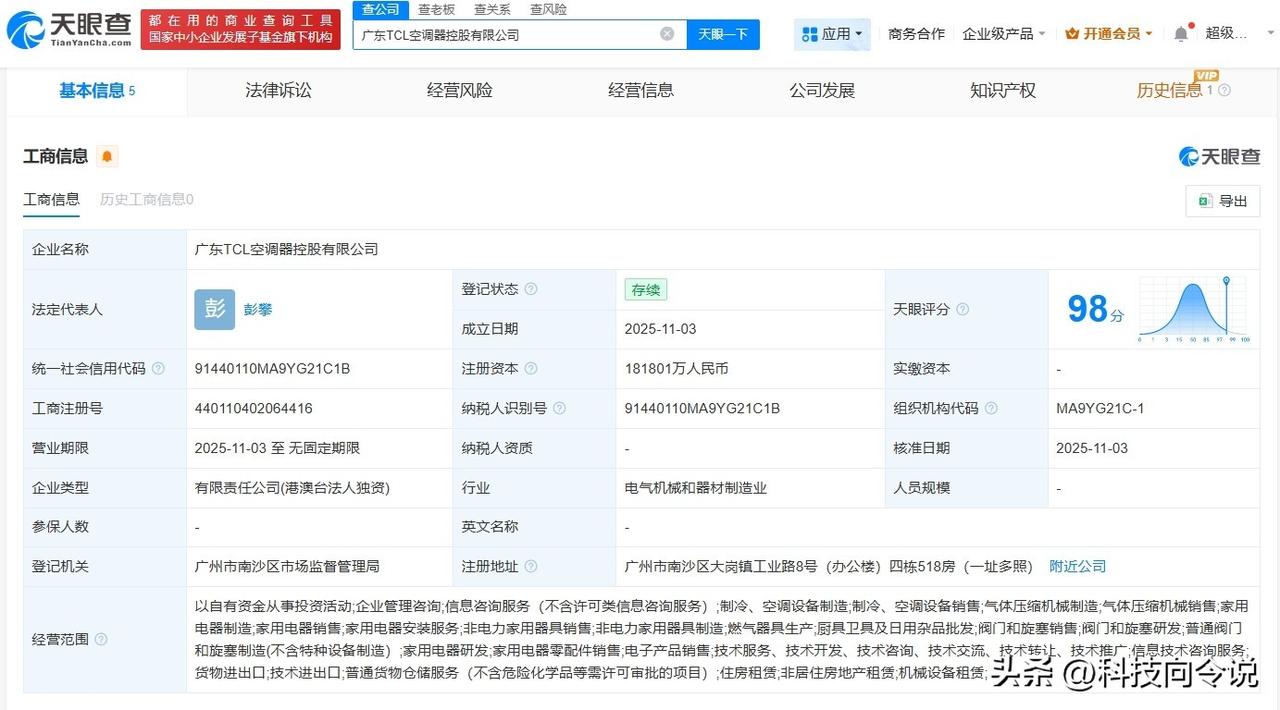This screenshot has height=710, width=1280.
Task: Switch to the 基本信息 tab
Action: tap(97, 91)
